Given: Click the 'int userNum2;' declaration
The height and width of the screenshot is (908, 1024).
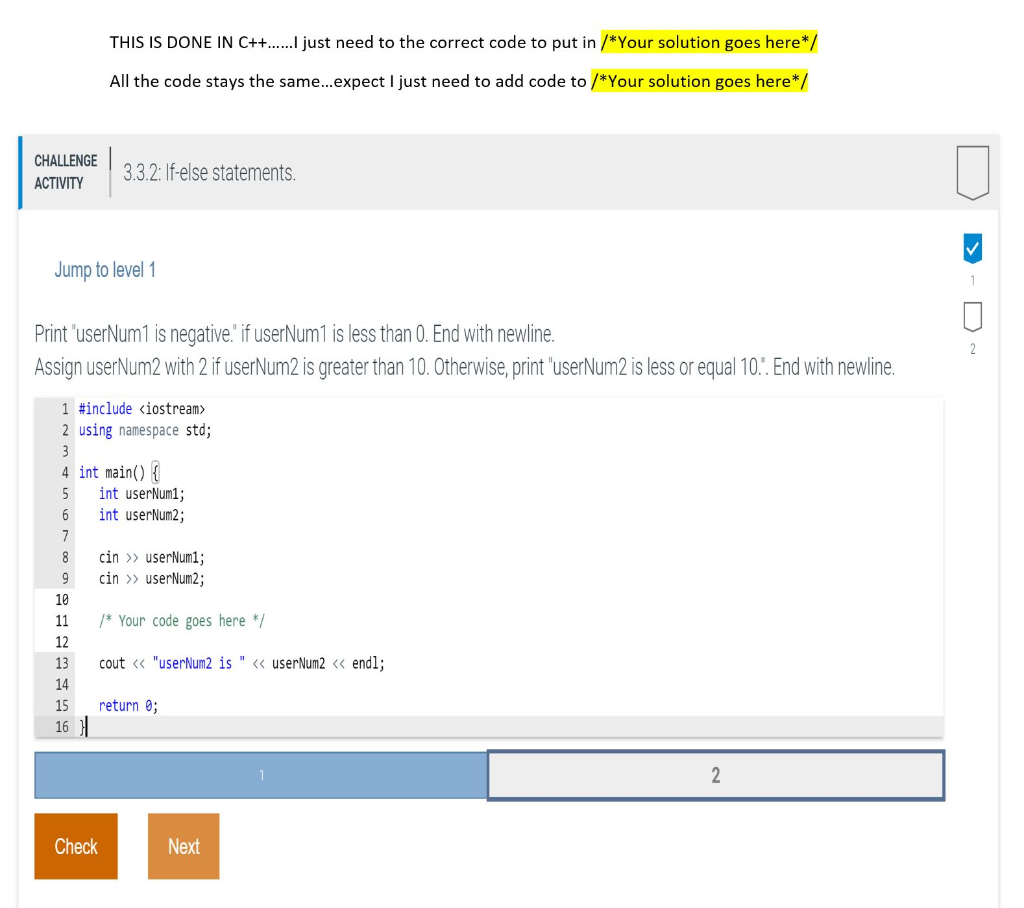Looking at the screenshot, I should tap(142, 515).
